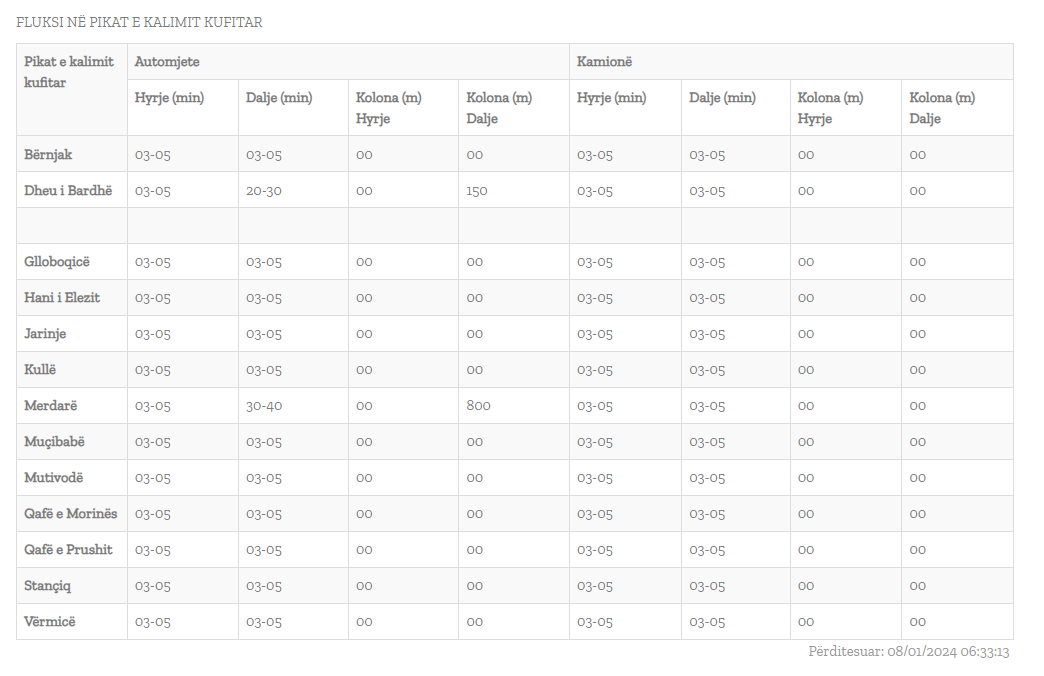Image resolution: width=1044 pixels, height=676 pixels.
Task: Click the Vërmicë border crossing name
Action: pyautogui.click(x=50, y=622)
